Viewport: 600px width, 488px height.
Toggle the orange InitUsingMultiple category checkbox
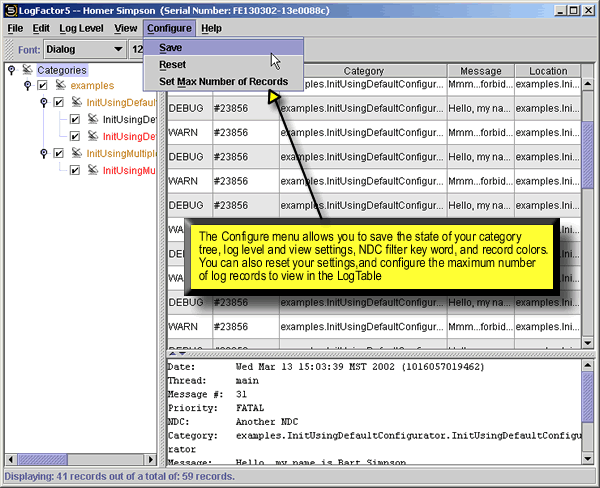[58, 154]
